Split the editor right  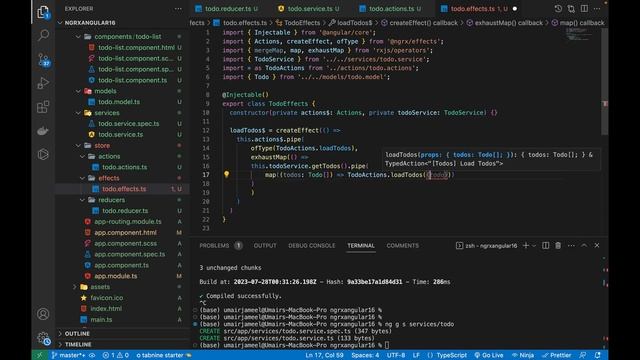[x=584, y=9]
